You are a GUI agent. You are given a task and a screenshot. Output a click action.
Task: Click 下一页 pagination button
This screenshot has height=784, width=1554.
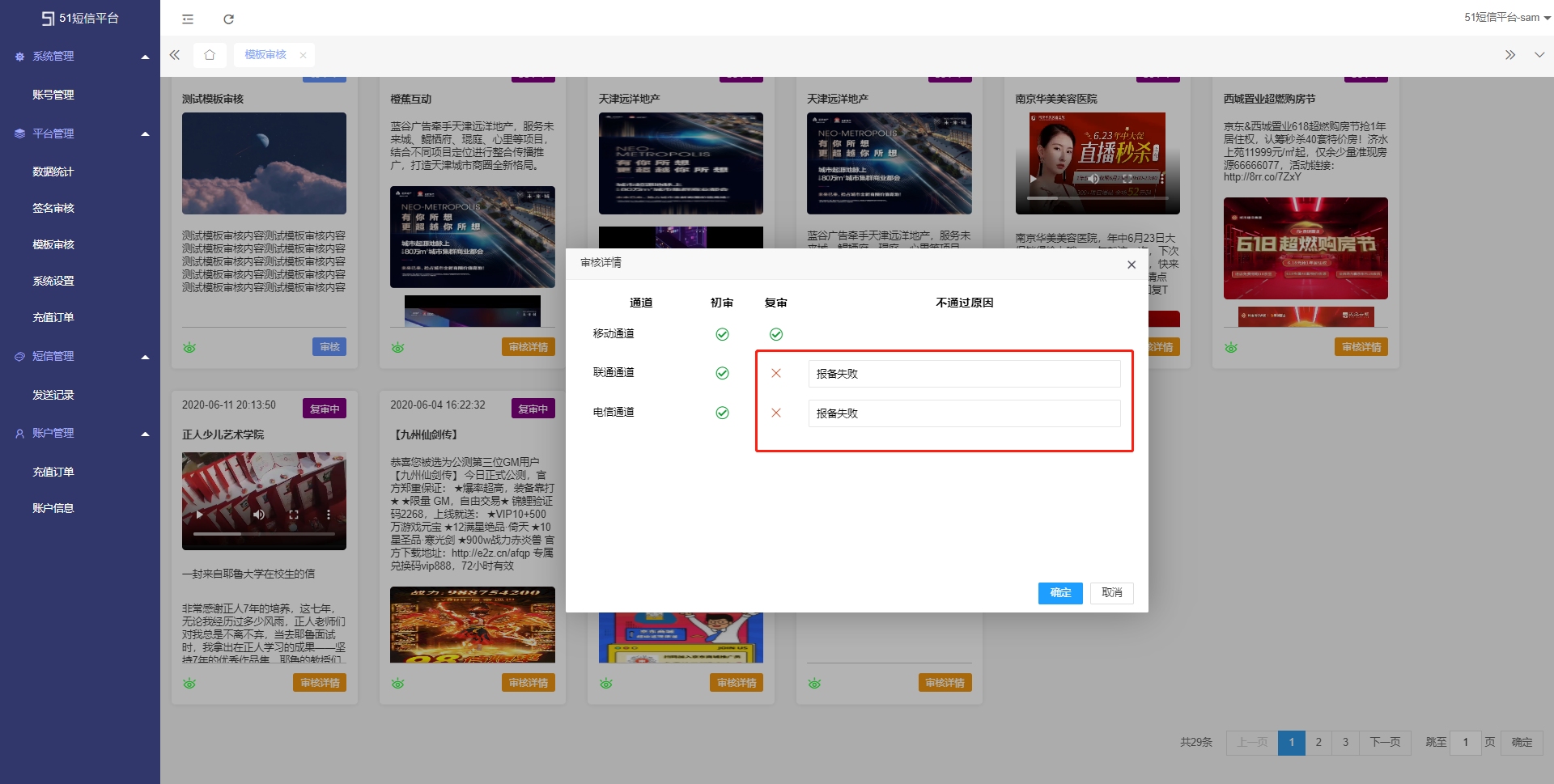pos(1385,742)
